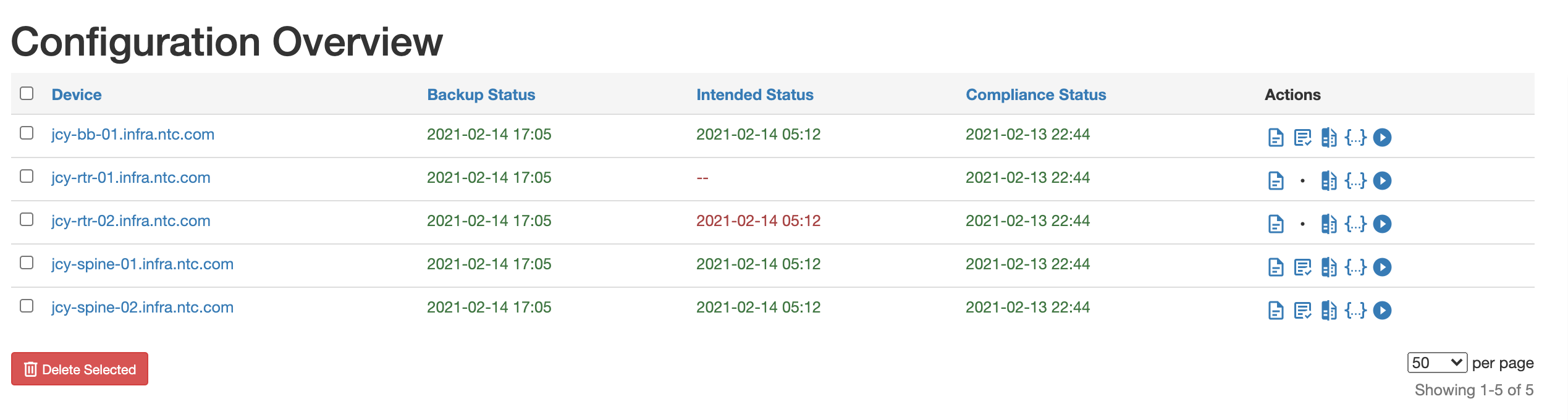Open backup config icon for jcy-rtr-02
The height and width of the screenshot is (420, 1568).
tap(1275, 224)
